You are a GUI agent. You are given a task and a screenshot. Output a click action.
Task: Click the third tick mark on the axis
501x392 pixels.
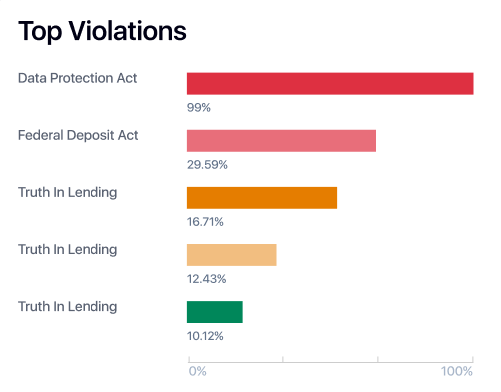[378, 359]
